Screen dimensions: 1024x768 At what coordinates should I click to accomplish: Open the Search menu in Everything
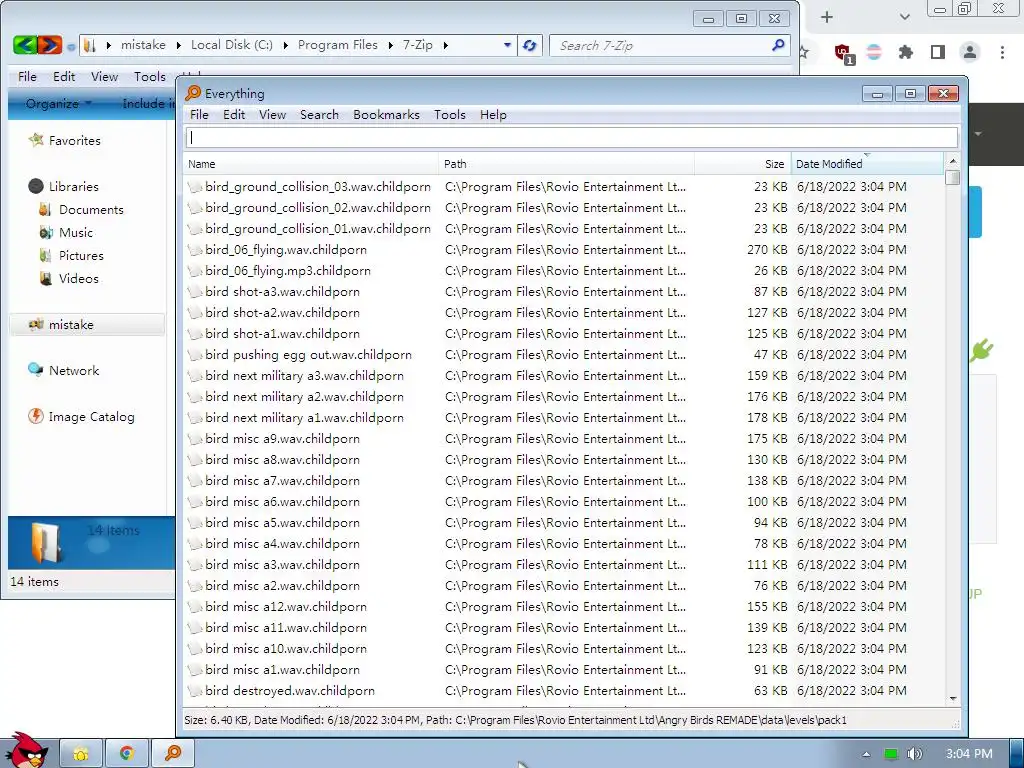tap(319, 115)
